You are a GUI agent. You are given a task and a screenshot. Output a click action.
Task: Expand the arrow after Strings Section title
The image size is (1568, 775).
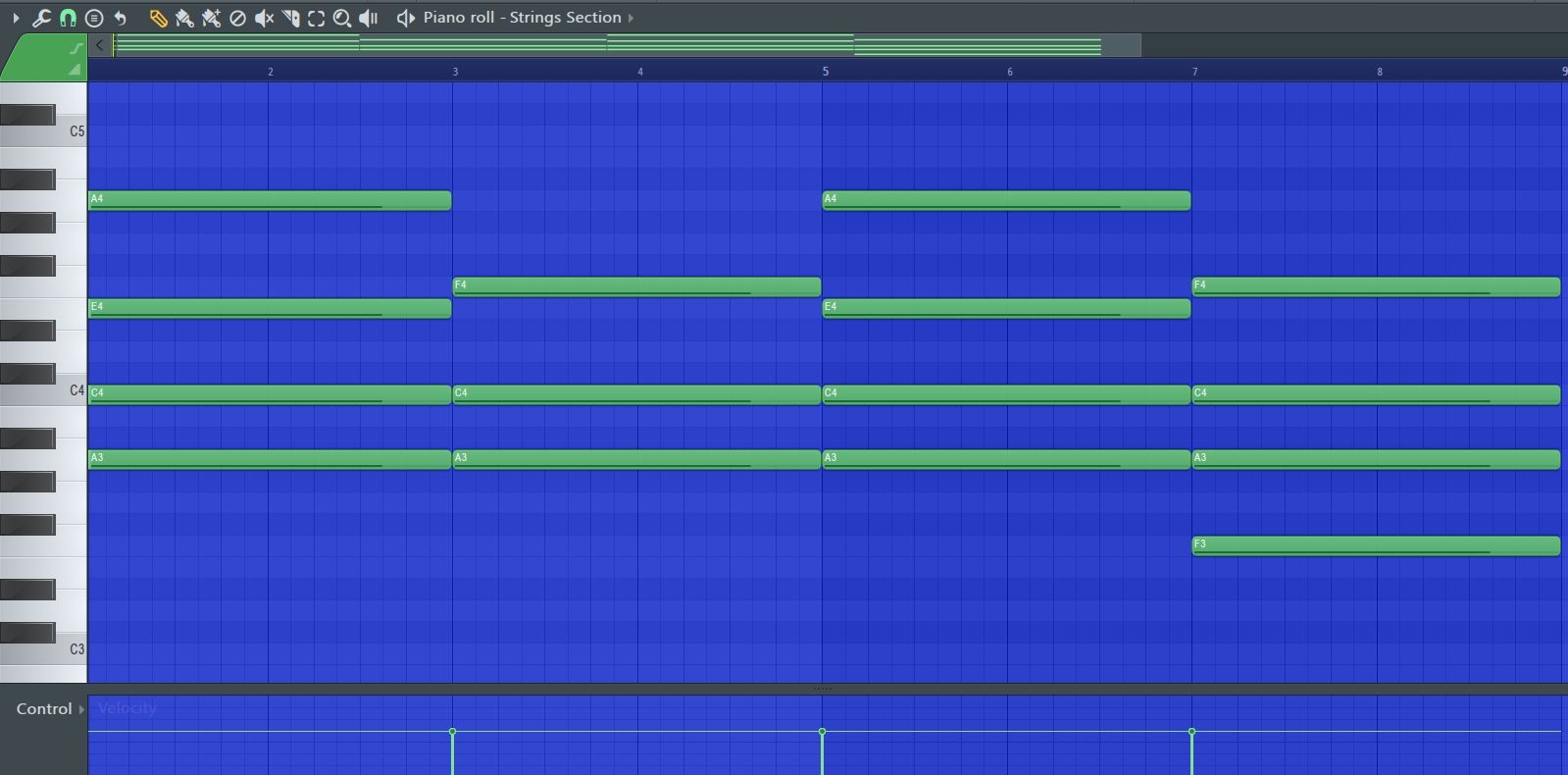[631, 18]
